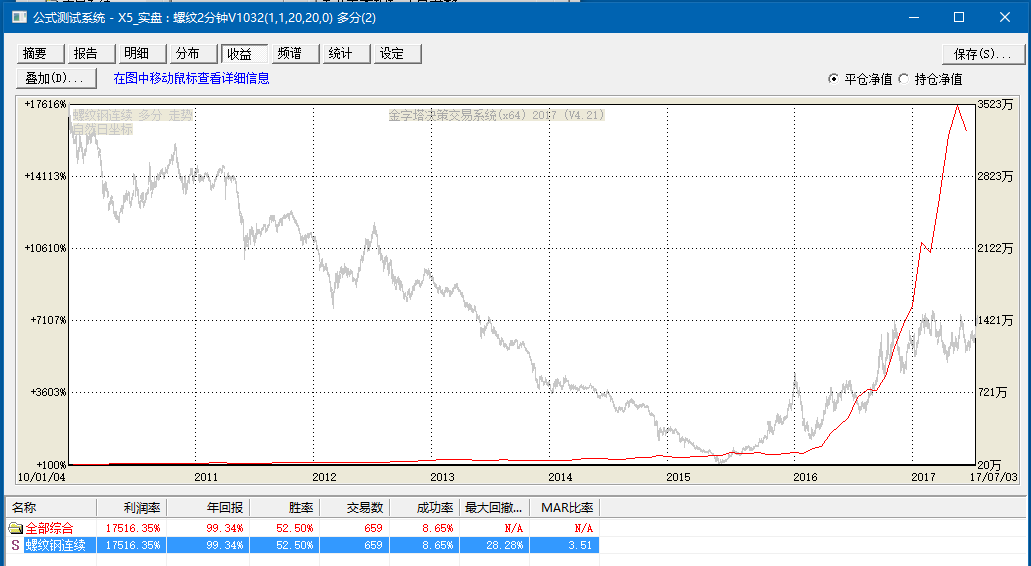Image resolution: width=1031 pixels, height=566 pixels.
Task: Click the 3523万 right axis label
Action: coord(995,104)
